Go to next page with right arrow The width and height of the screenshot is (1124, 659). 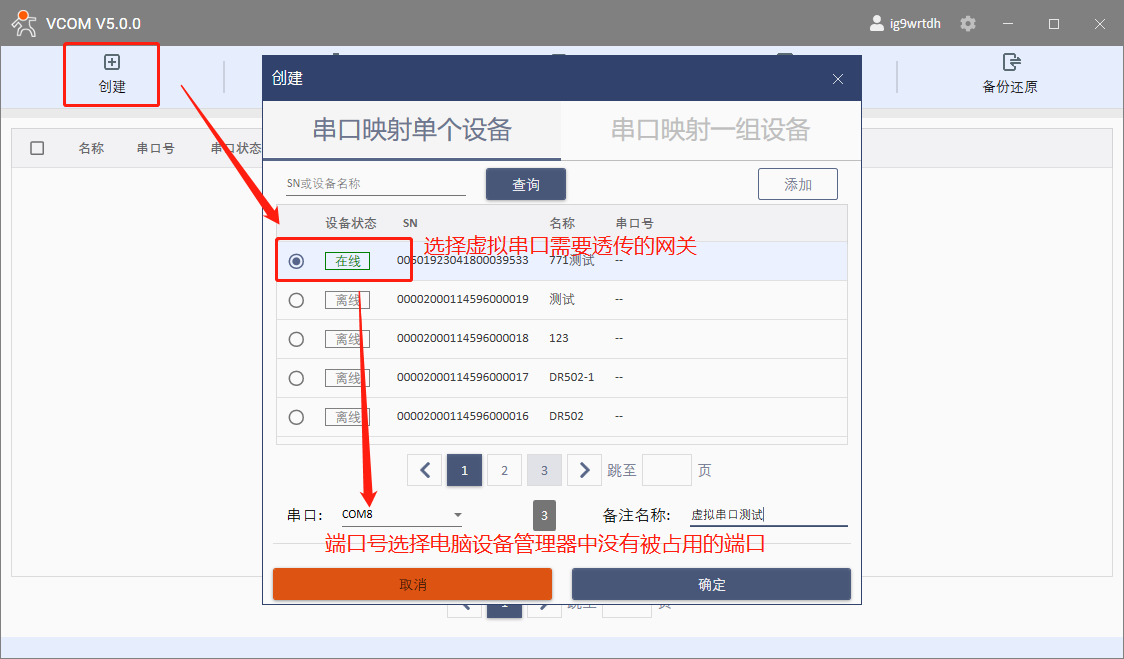[584, 470]
